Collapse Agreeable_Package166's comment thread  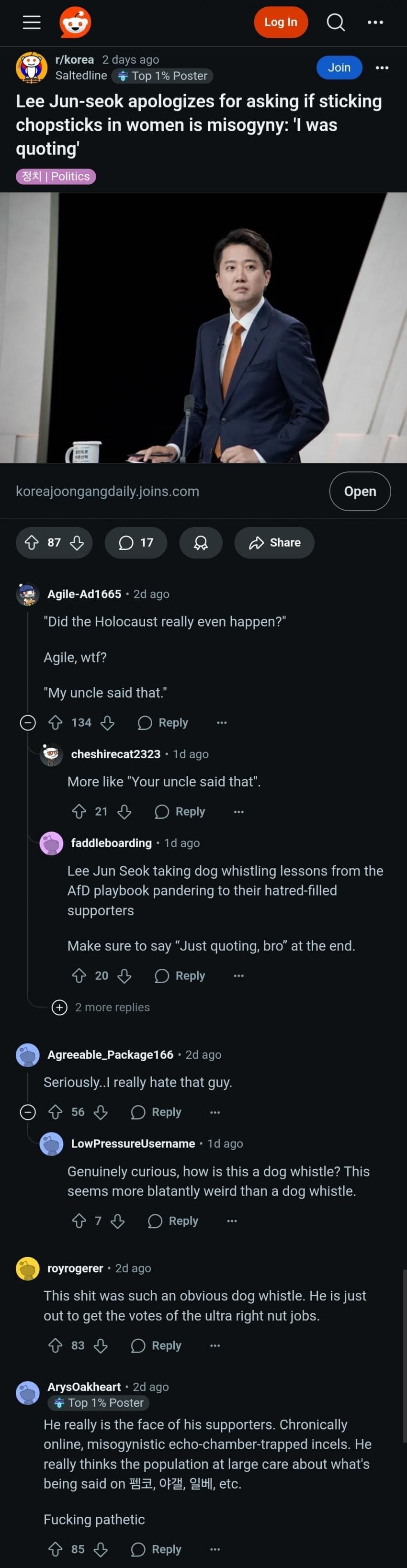28,1112
